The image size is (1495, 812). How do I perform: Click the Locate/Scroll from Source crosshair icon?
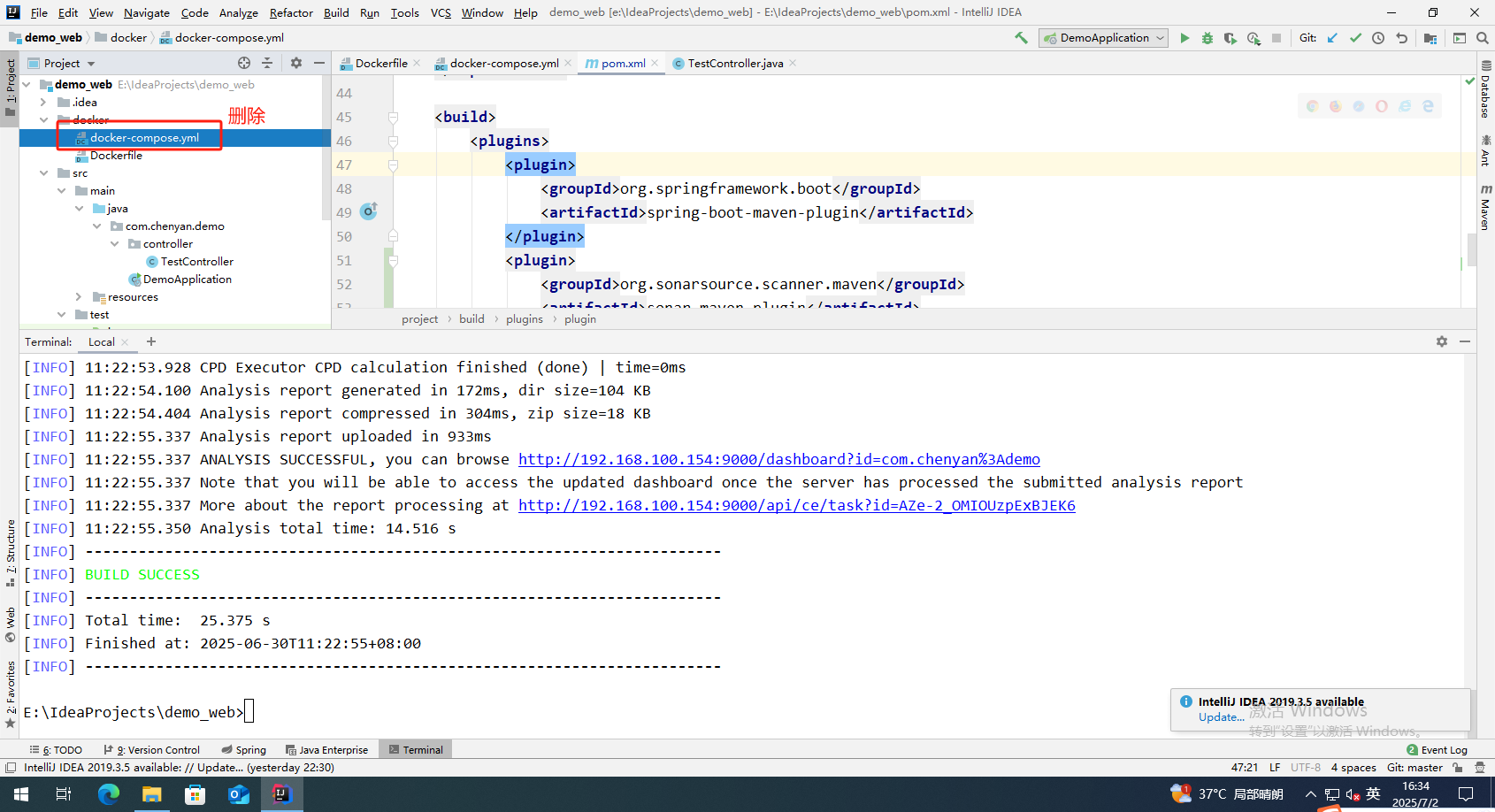click(x=244, y=63)
